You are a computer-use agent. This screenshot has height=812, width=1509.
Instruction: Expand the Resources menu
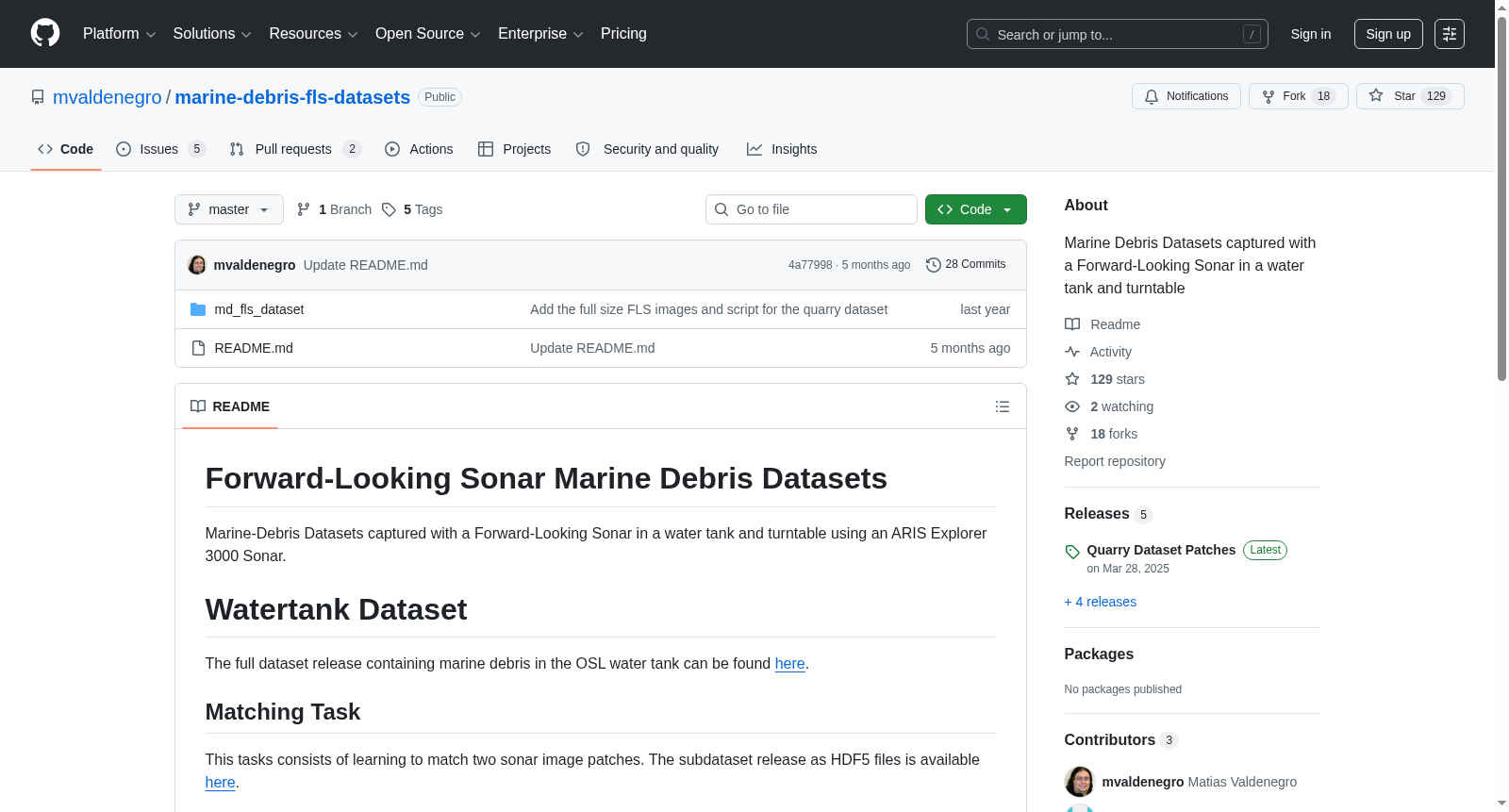pos(313,34)
